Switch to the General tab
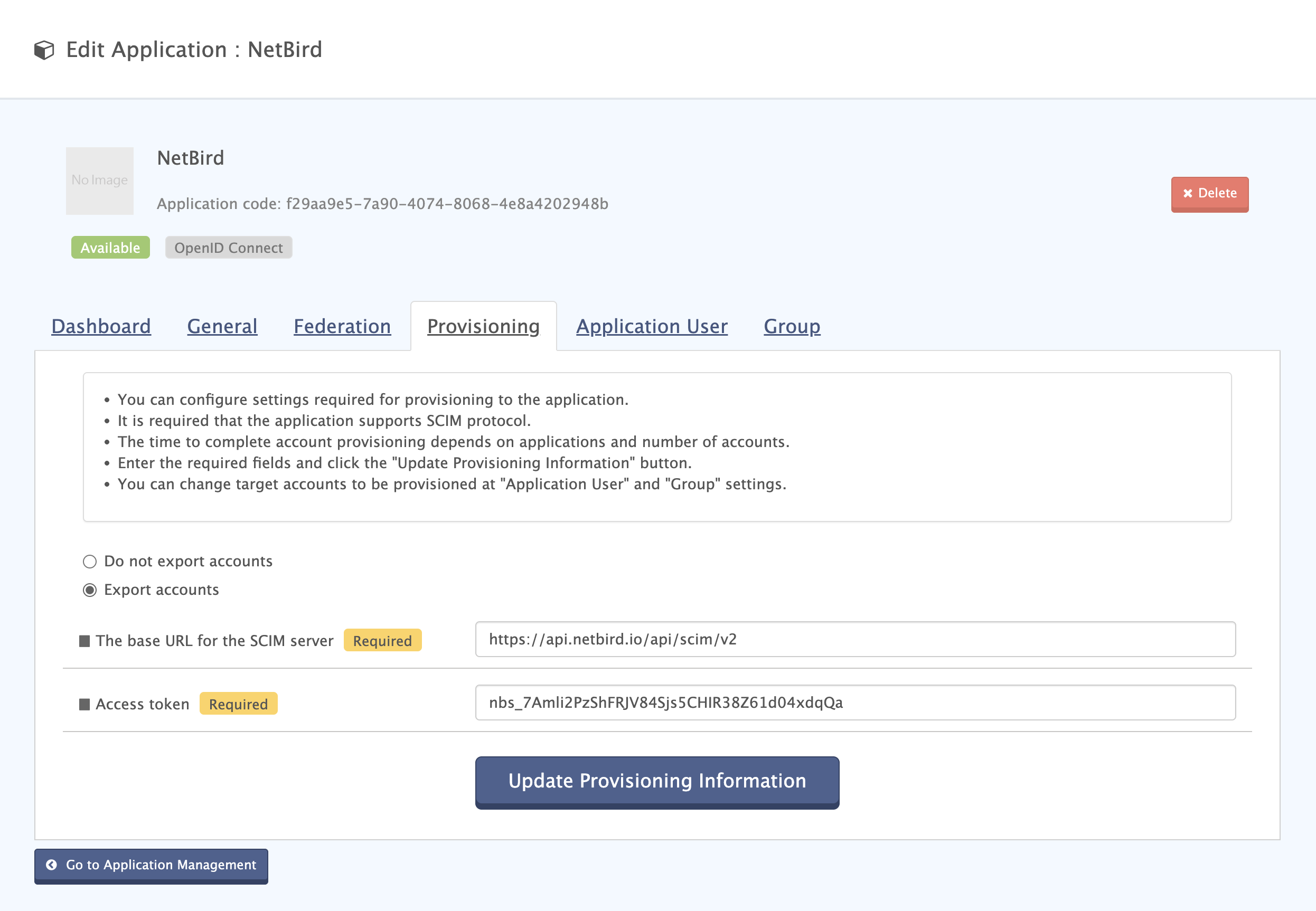The height and width of the screenshot is (911, 1316). [222, 326]
